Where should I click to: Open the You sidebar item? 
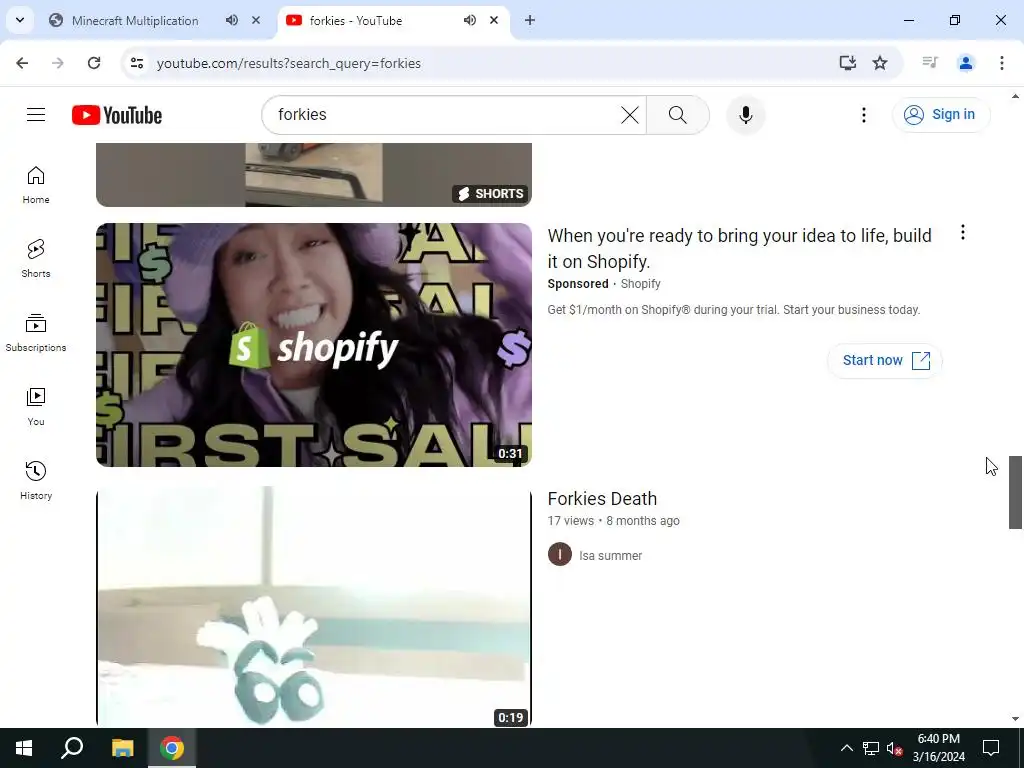[x=36, y=406]
